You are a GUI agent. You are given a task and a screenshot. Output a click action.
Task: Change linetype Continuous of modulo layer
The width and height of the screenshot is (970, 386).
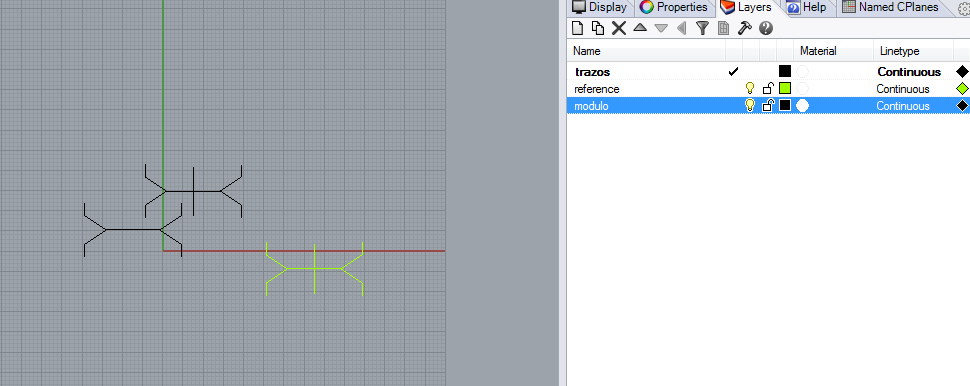click(x=903, y=106)
